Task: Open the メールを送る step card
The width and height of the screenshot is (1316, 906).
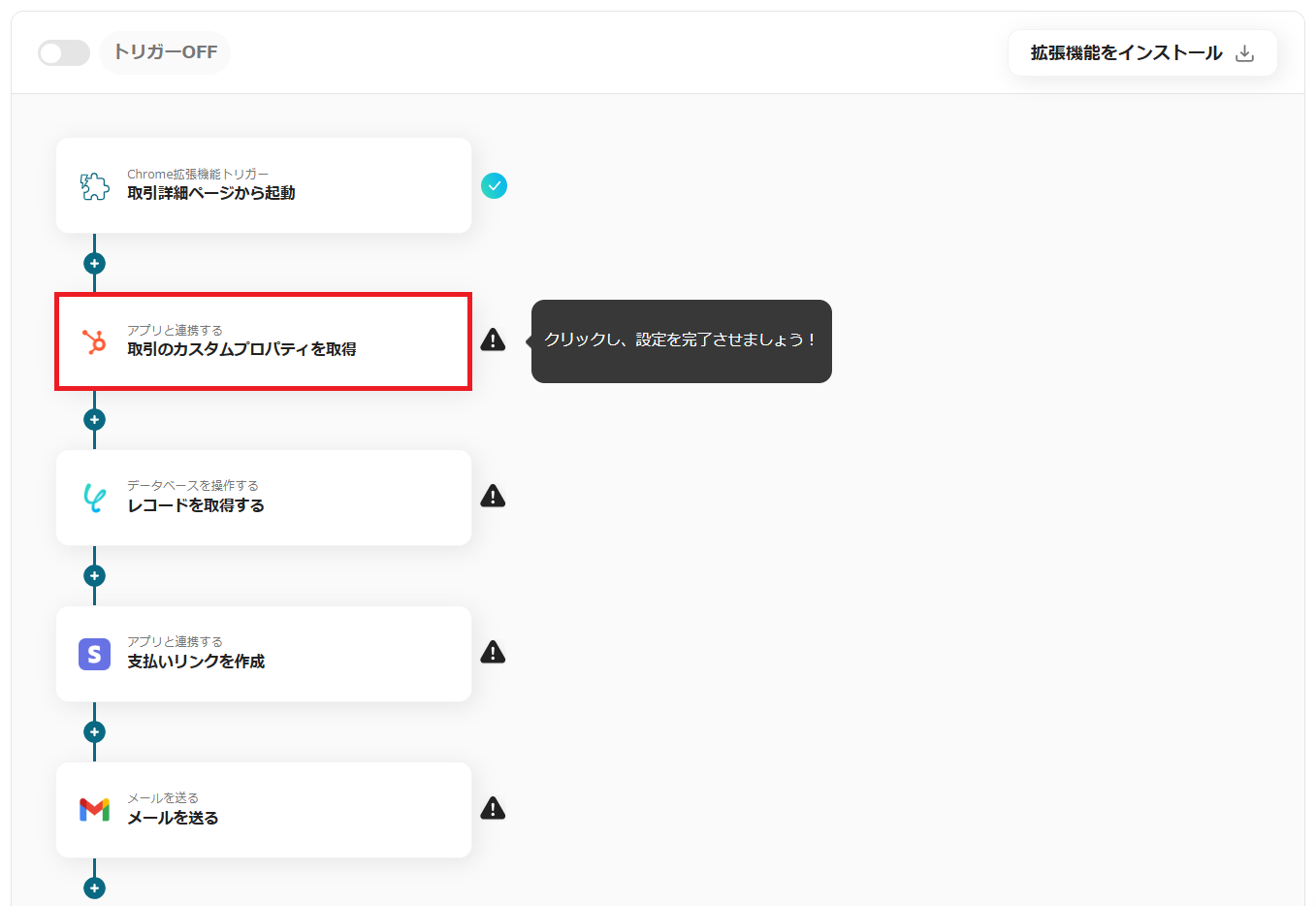Action: tap(264, 810)
